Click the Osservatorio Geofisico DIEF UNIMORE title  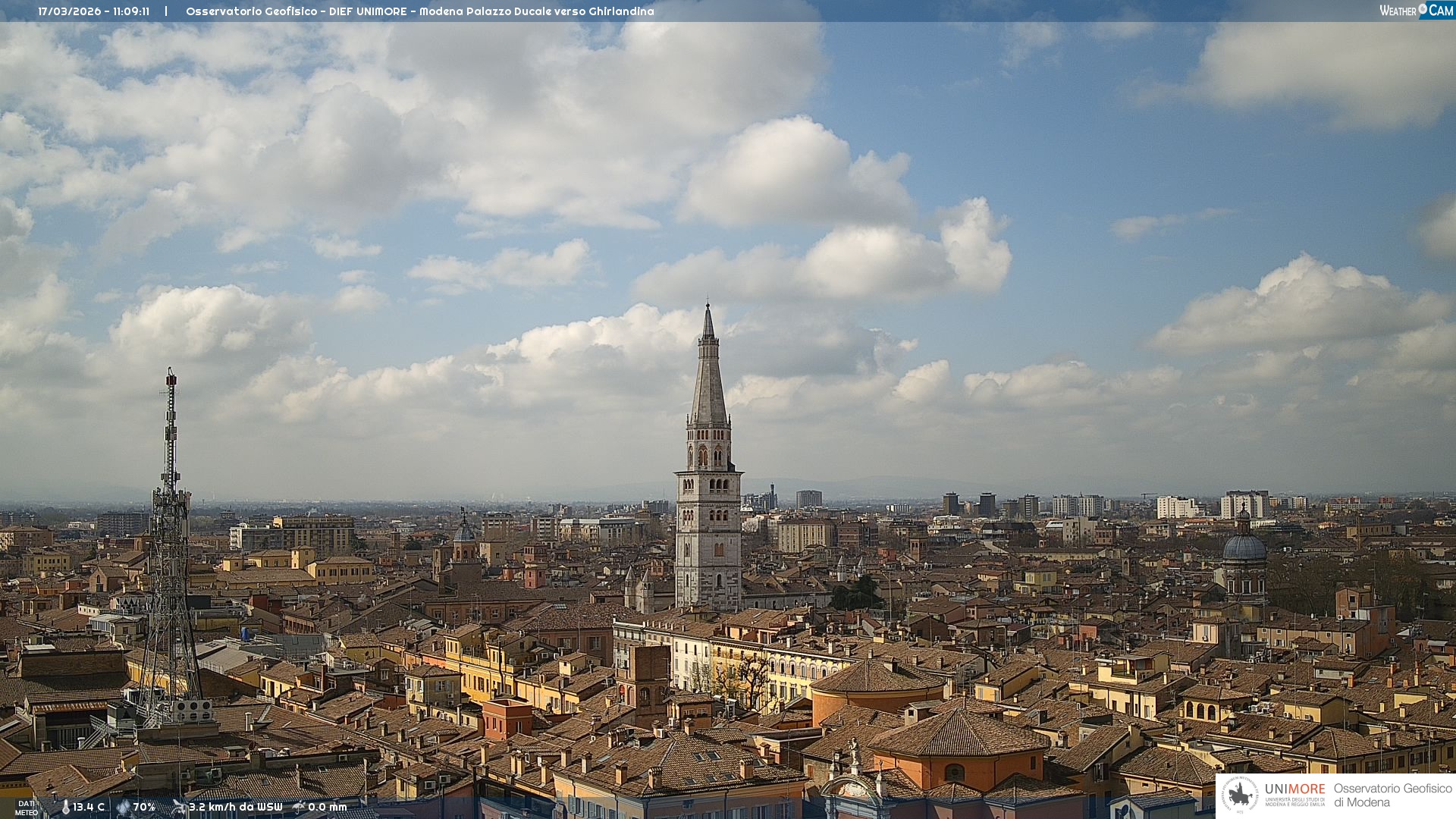[x=419, y=11]
